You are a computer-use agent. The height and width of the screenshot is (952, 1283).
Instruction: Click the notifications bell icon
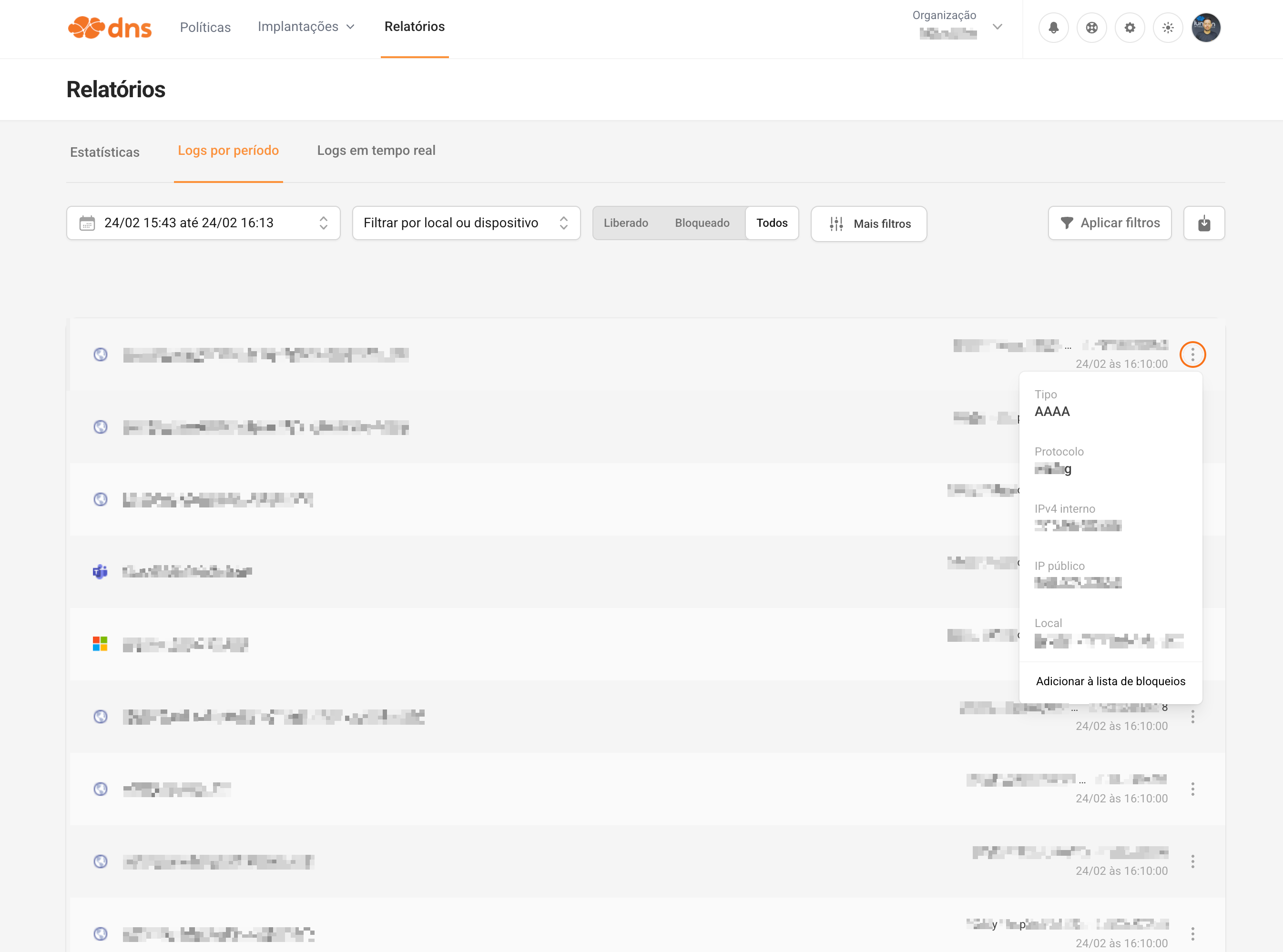coord(1053,27)
